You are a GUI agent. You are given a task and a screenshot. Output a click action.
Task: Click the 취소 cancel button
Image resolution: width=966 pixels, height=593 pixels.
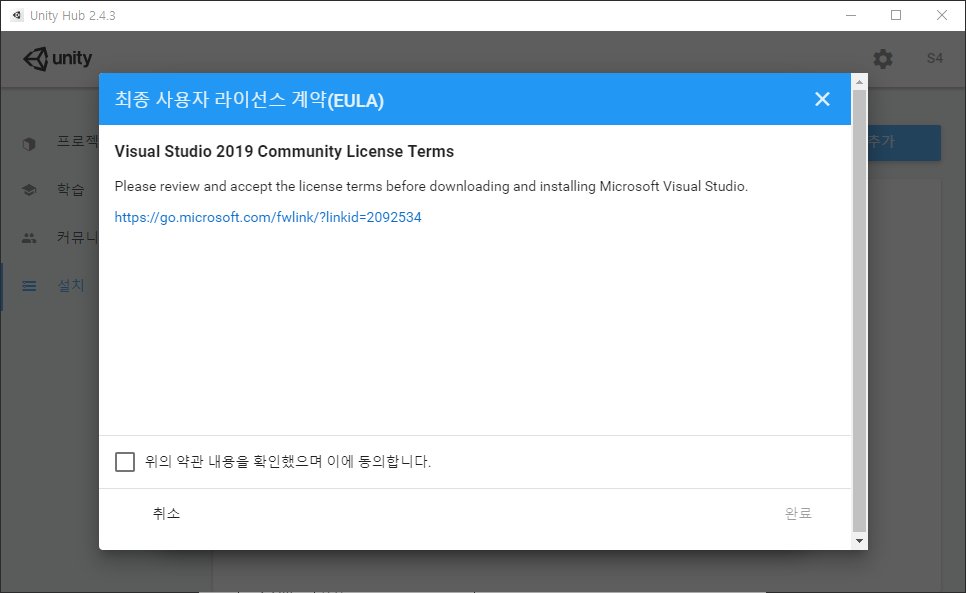[166, 513]
